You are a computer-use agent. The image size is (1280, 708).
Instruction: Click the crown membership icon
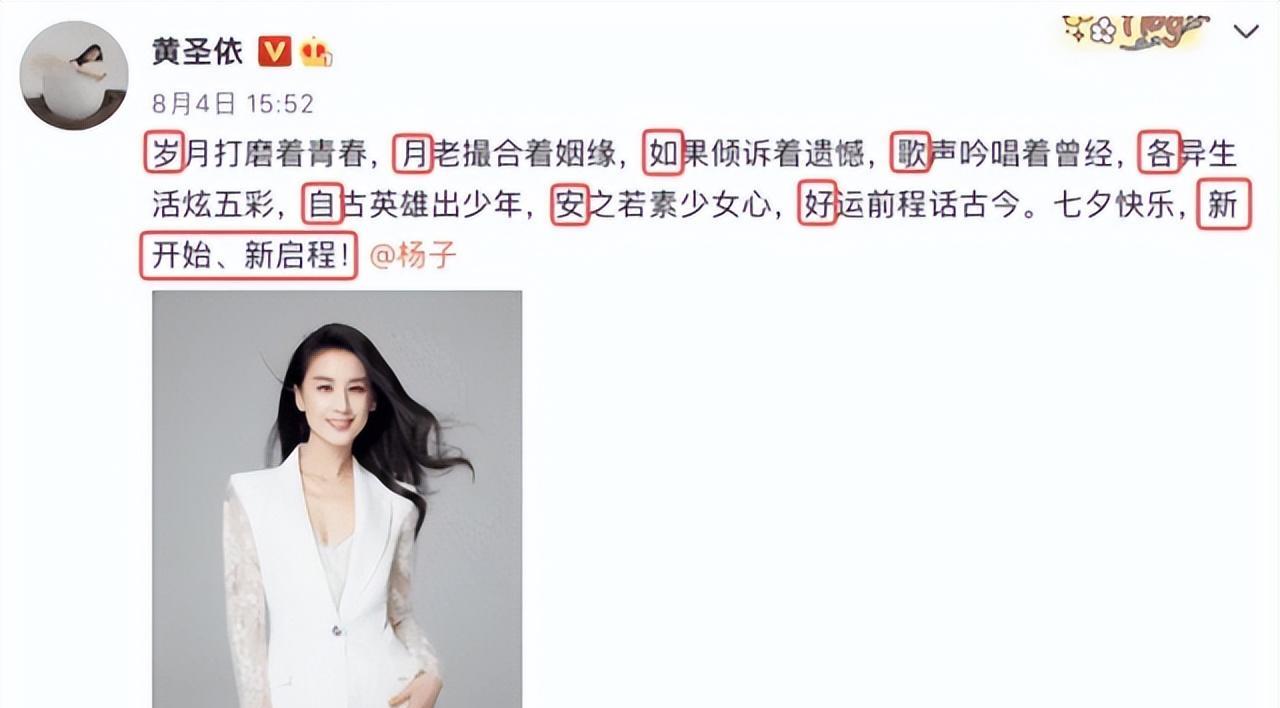[x=316, y=52]
